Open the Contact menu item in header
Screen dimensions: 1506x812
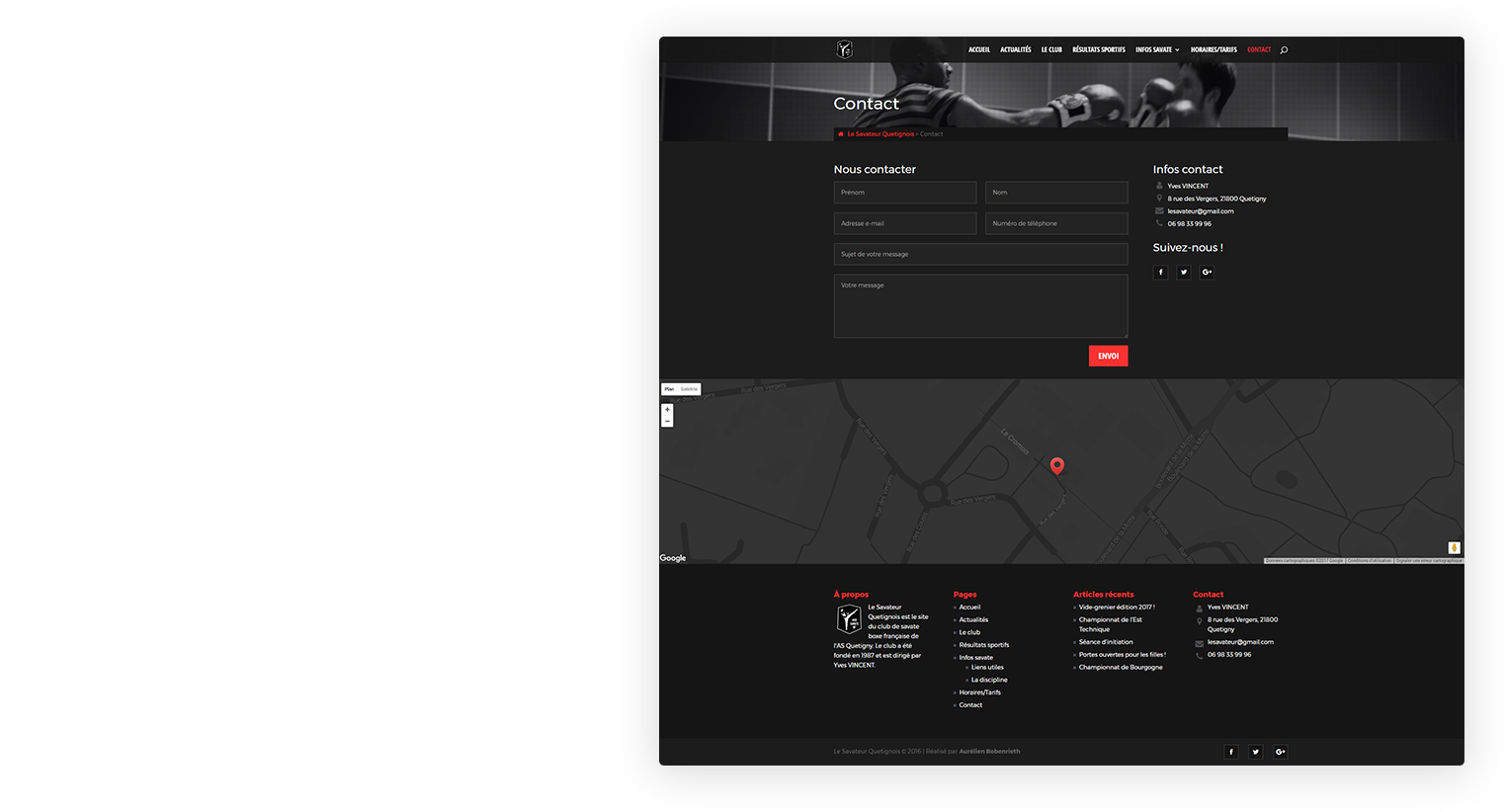coord(1259,49)
